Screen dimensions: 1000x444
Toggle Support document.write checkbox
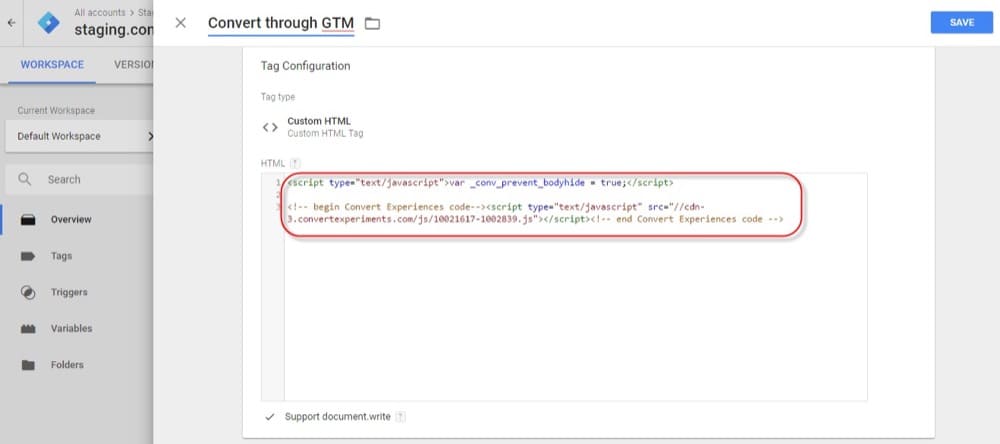point(270,417)
